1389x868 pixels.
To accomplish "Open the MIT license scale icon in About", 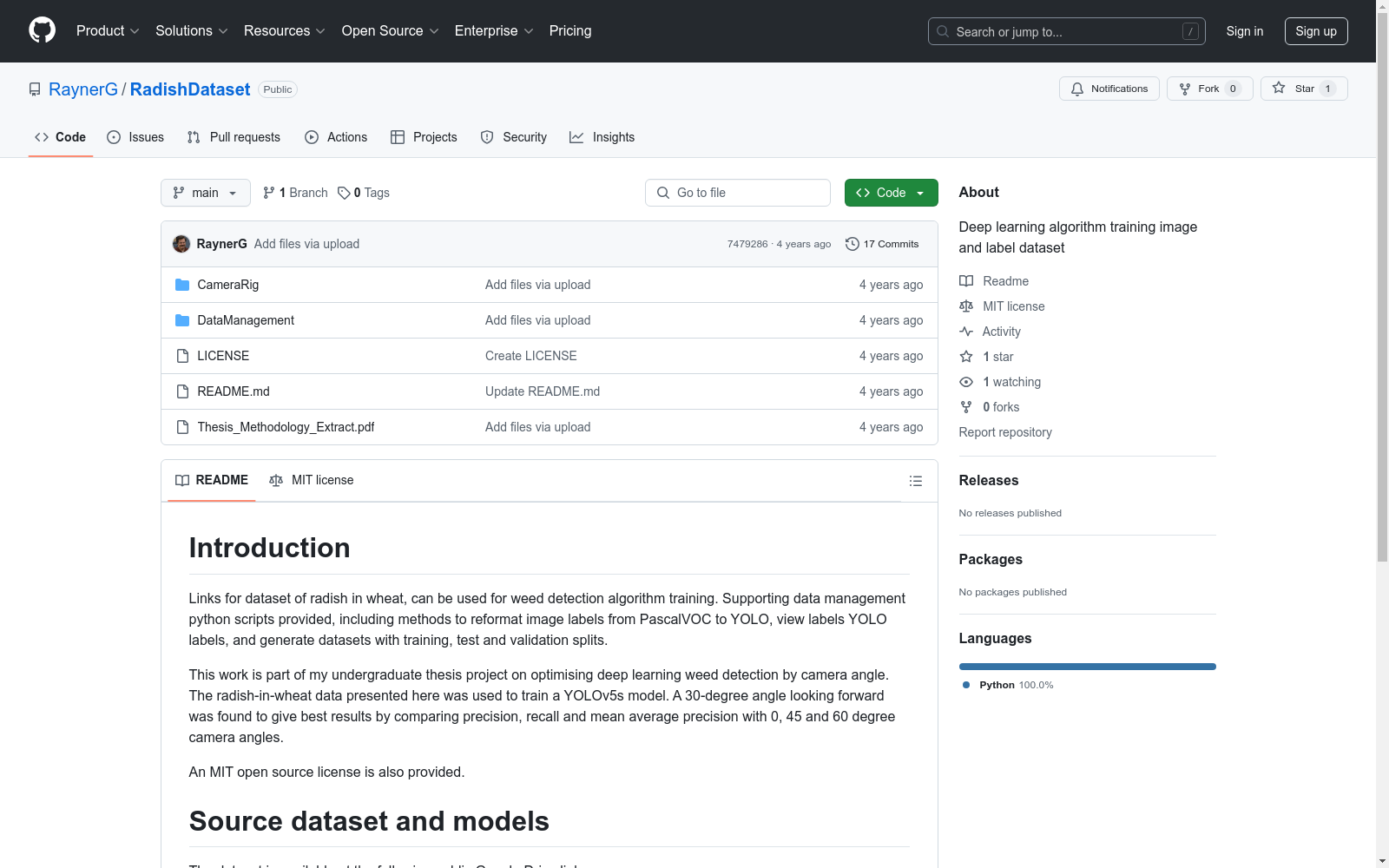I will [x=966, y=306].
